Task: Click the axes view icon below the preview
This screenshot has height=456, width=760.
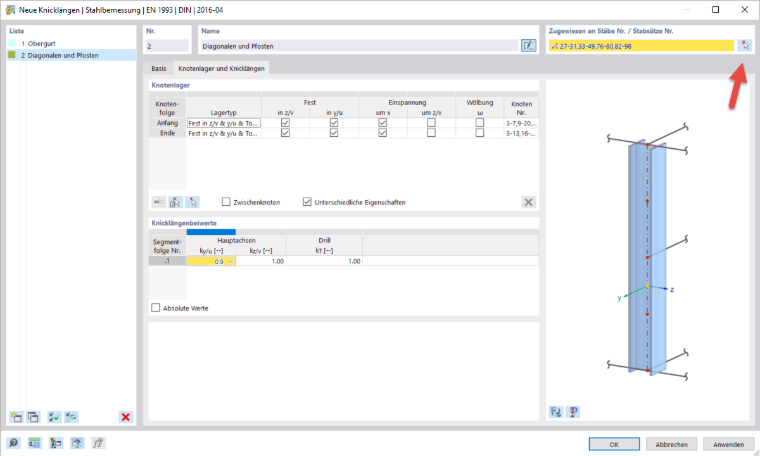Action: [556, 412]
